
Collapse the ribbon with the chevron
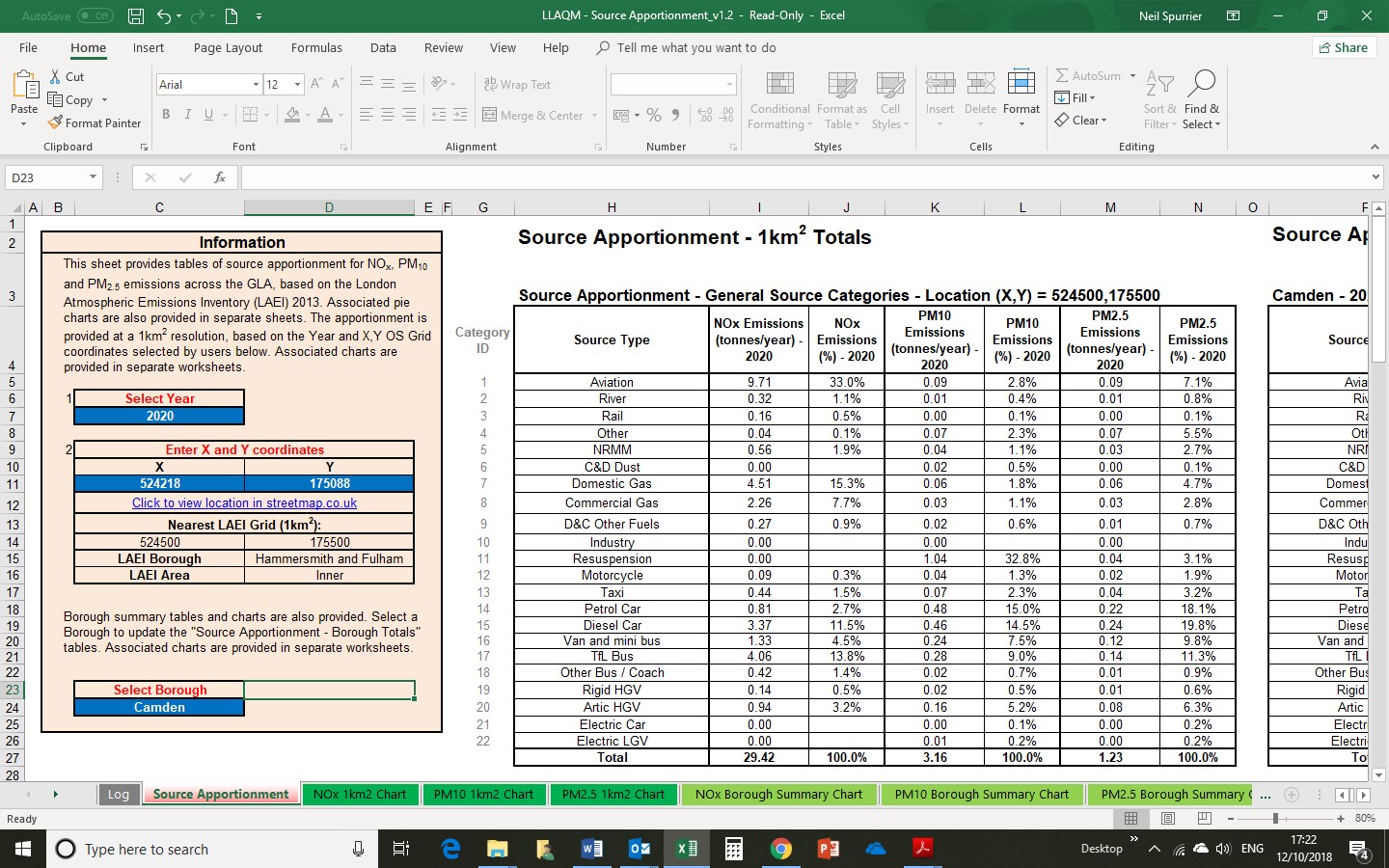coord(1375,147)
